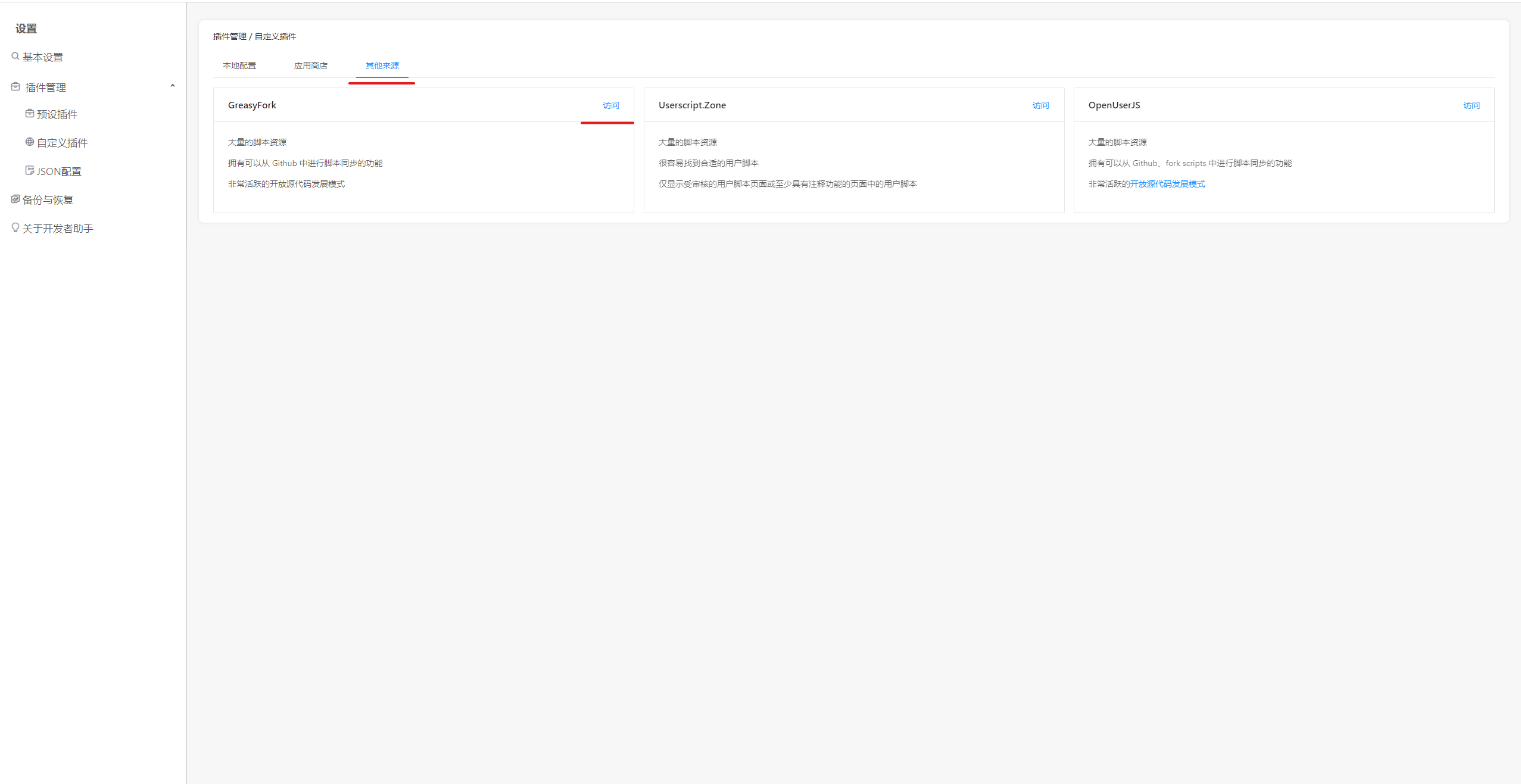Viewport: 1521px width, 784px height.
Task: Click the Userscript.Zone card title
Action: point(692,105)
